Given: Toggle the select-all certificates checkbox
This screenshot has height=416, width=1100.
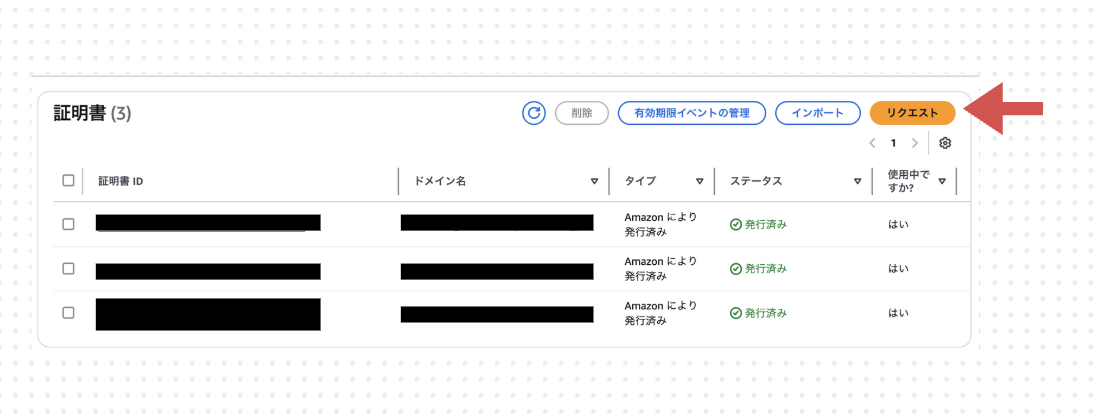Looking at the screenshot, I should [x=68, y=180].
